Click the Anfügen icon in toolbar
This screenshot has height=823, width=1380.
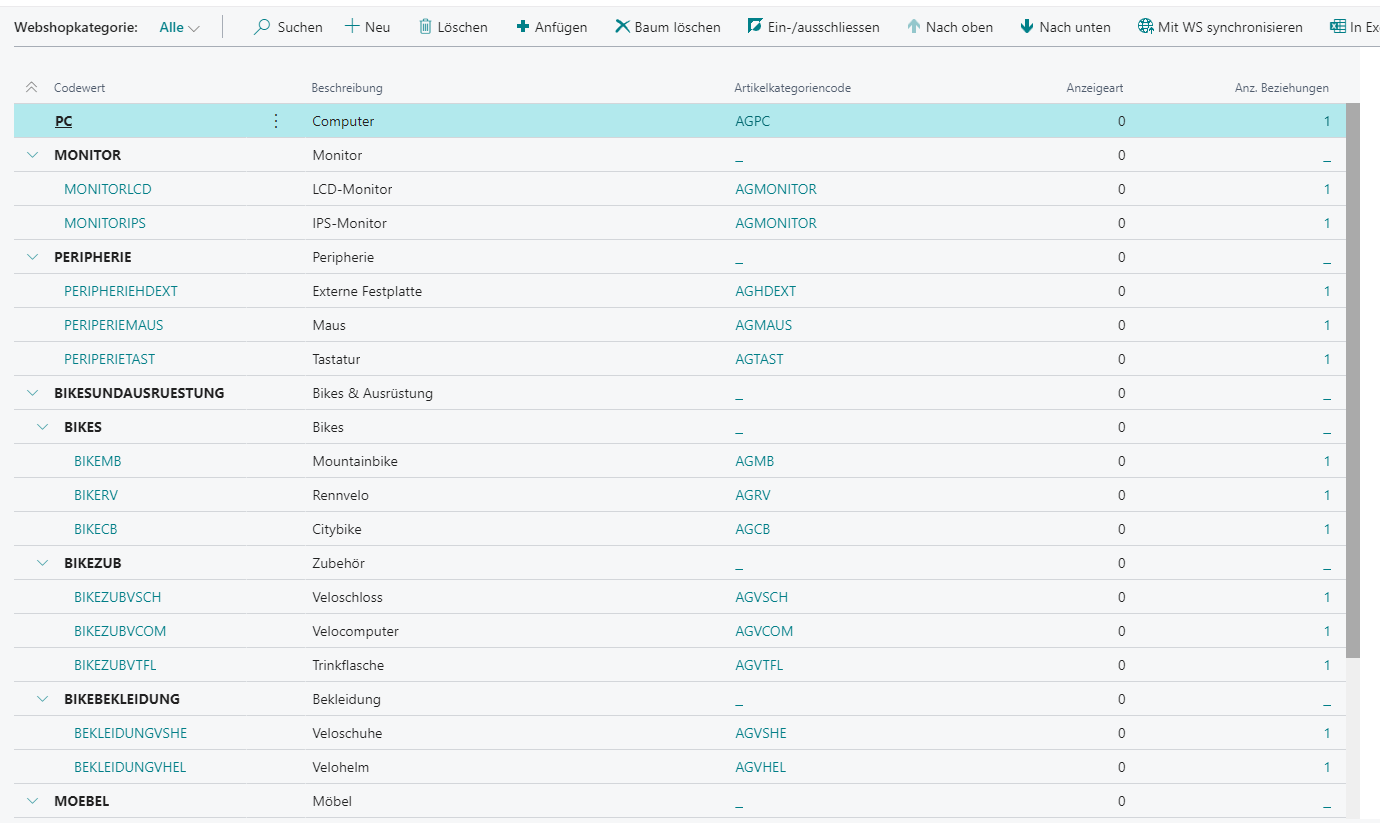click(x=523, y=27)
